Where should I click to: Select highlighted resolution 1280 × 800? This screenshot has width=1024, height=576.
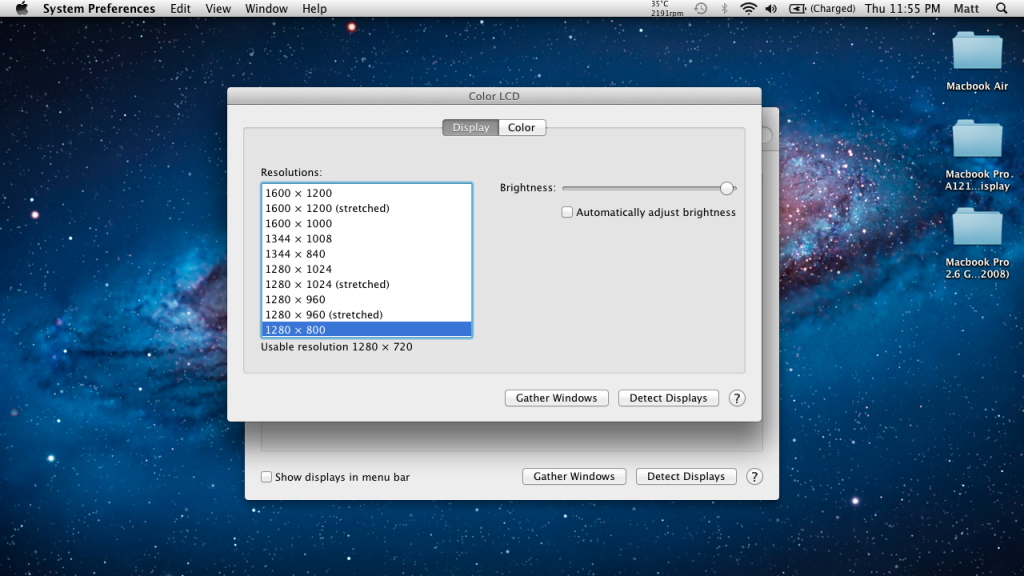tap(366, 329)
